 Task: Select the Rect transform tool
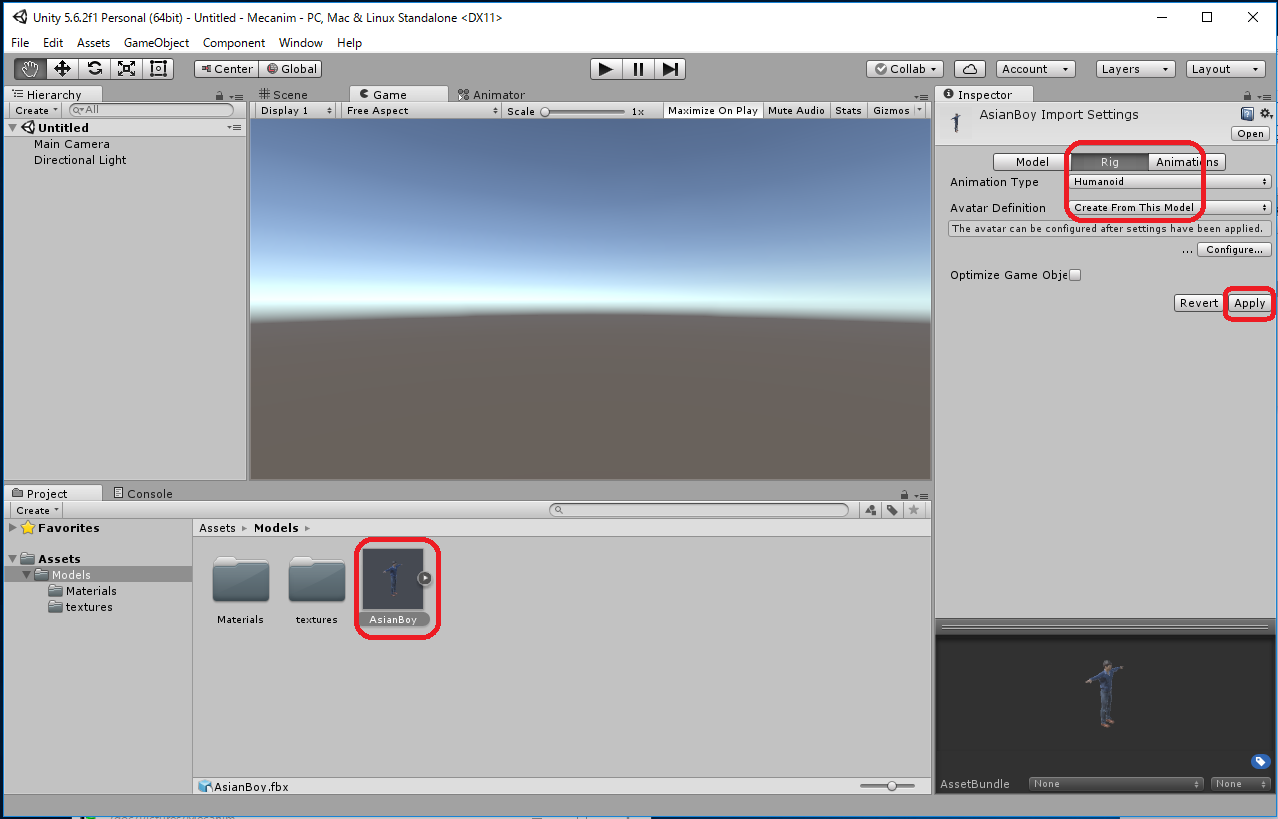(x=158, y=69)
